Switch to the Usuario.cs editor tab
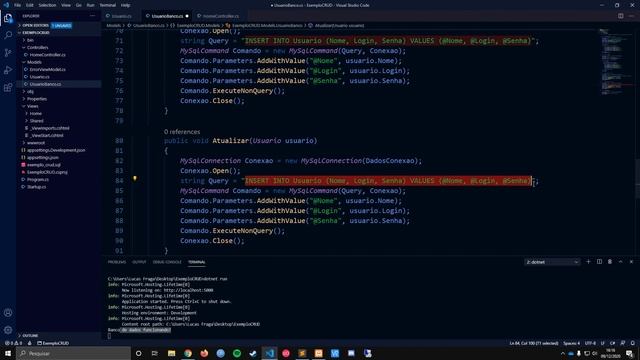640x360 pixels. tap(122, 16)
